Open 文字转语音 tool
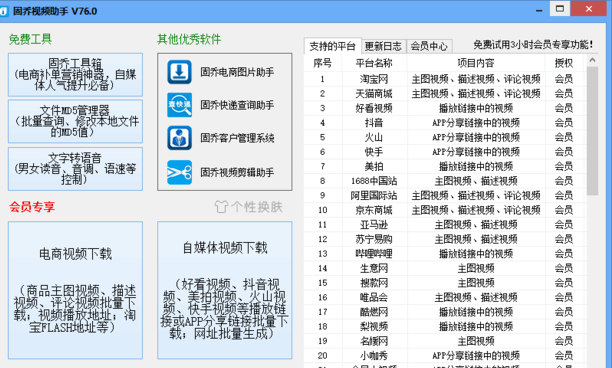Image resolution: width=612 pixels, height=368 pixels. point(75,169)
